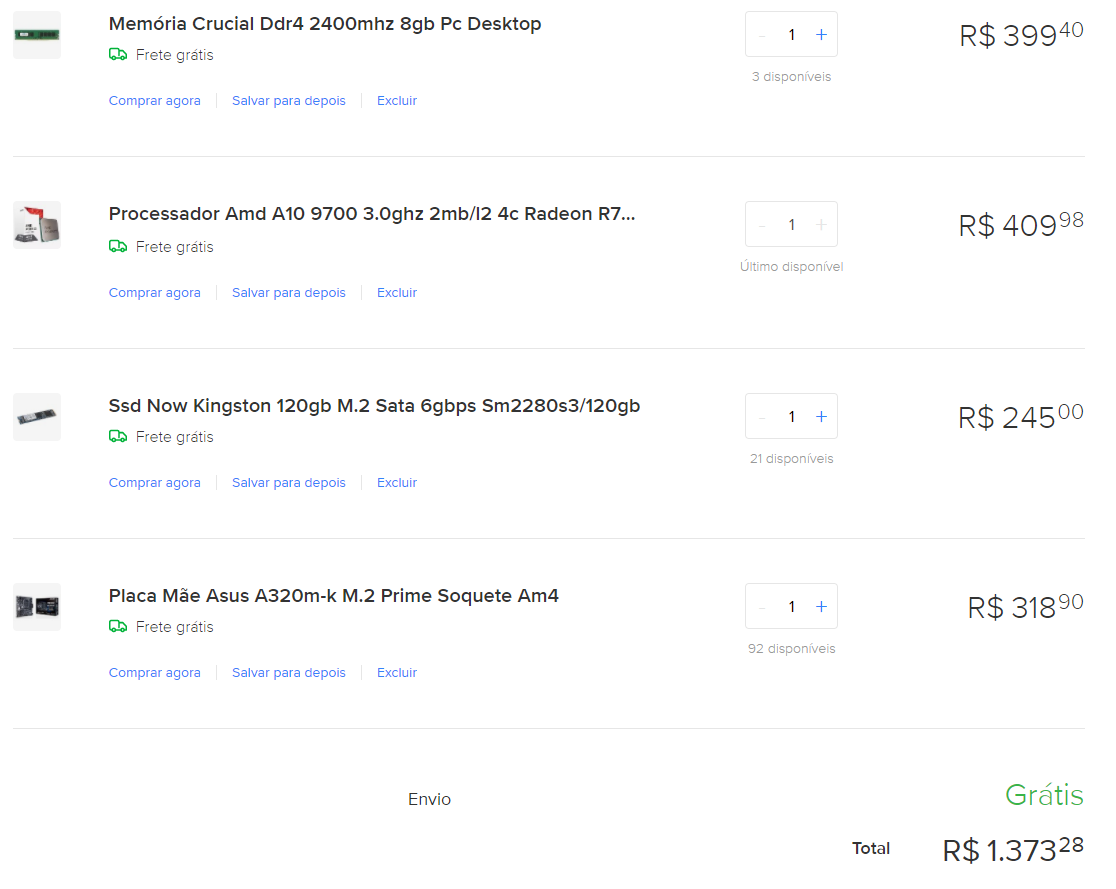
Task: Click Excluir for Placa Mãe Asus
Action: pyautogui.click(x=396, y=673)
